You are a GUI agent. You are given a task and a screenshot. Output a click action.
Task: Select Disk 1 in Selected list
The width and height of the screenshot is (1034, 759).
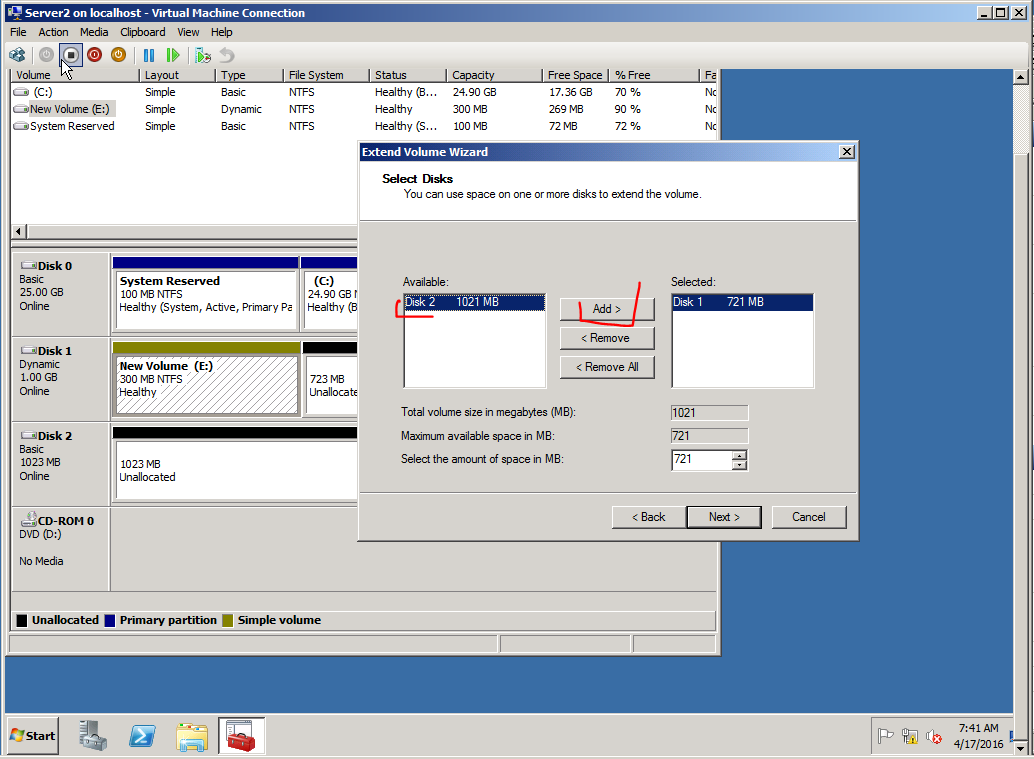pyautogui.click(x=742, y=302)
